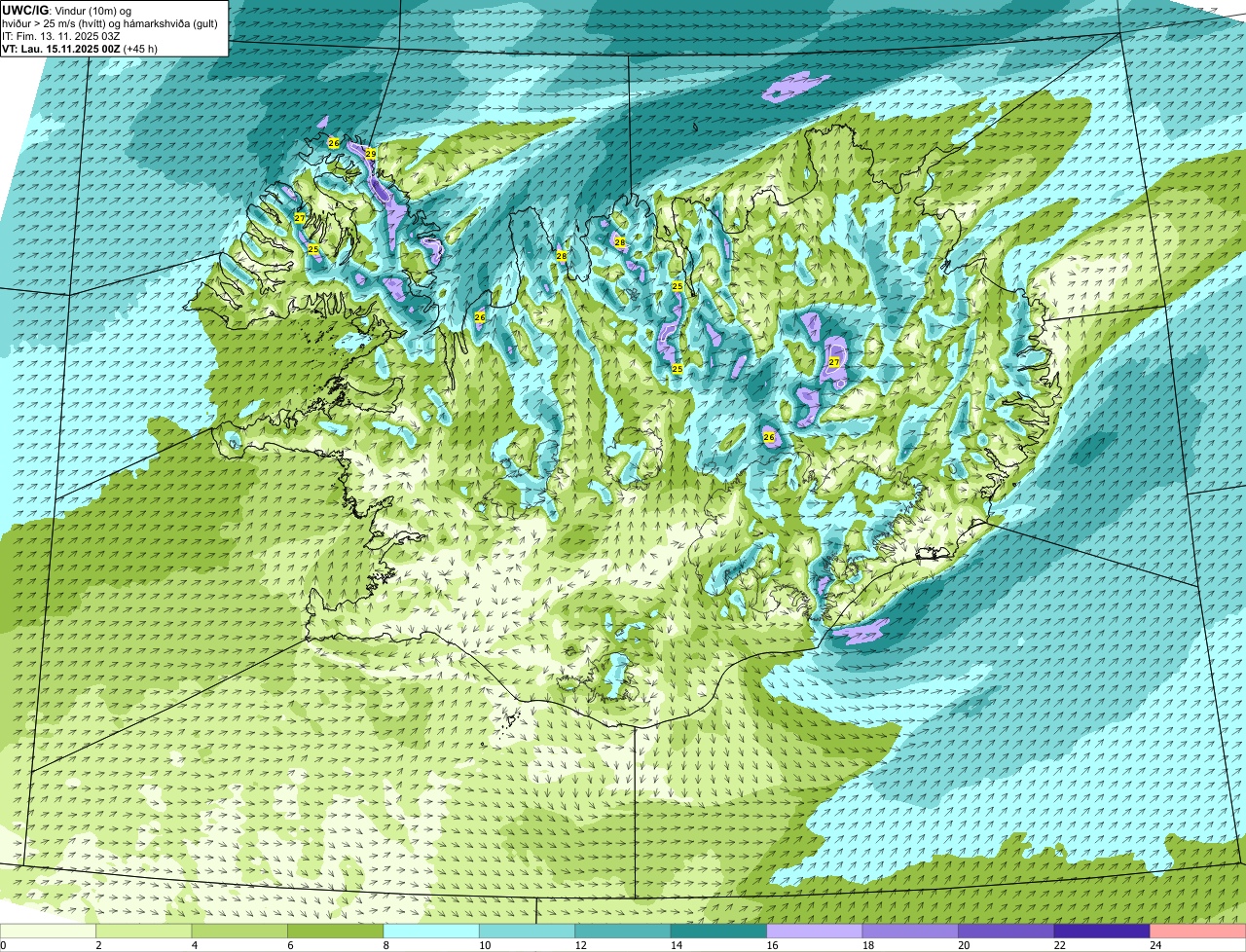Image resolution: width=1246 pixels, height=952 pixels.
Task: Click the 4–6 m/s green legend swatch
Action: coord(239,931)
